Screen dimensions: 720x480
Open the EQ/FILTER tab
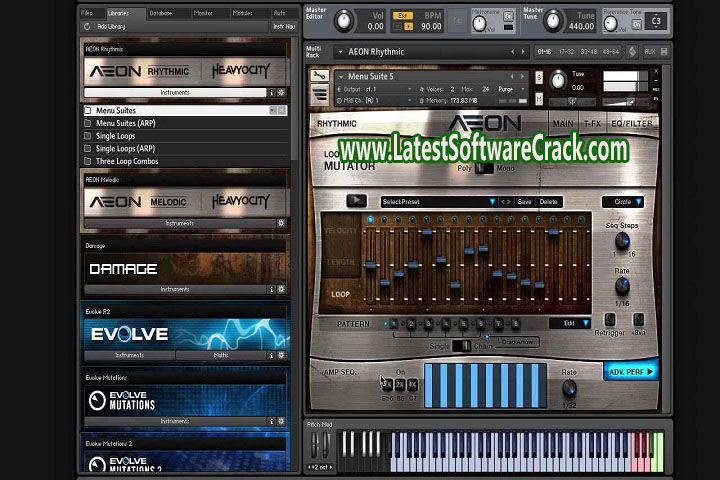point(632,124)
